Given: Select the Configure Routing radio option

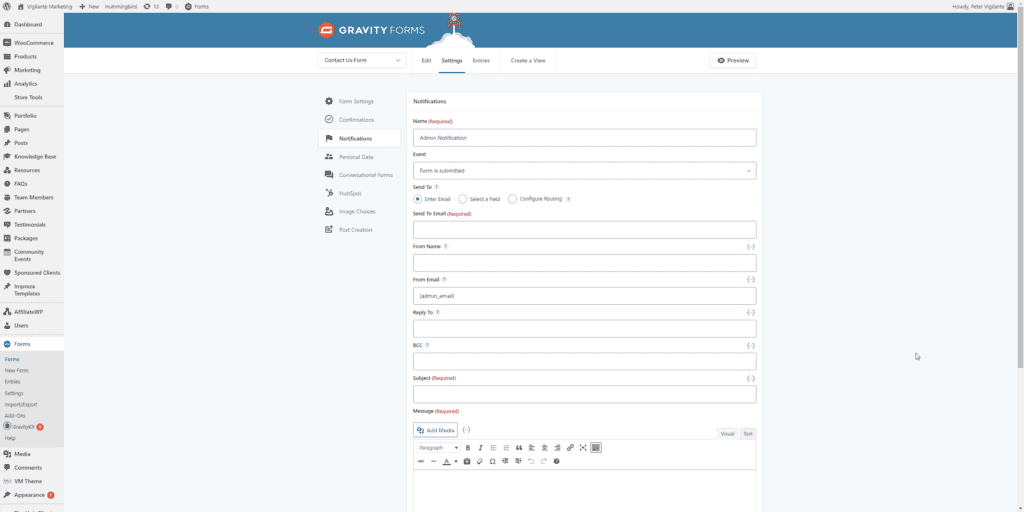Looking at the screenshot, I should [x=513, y=199].
